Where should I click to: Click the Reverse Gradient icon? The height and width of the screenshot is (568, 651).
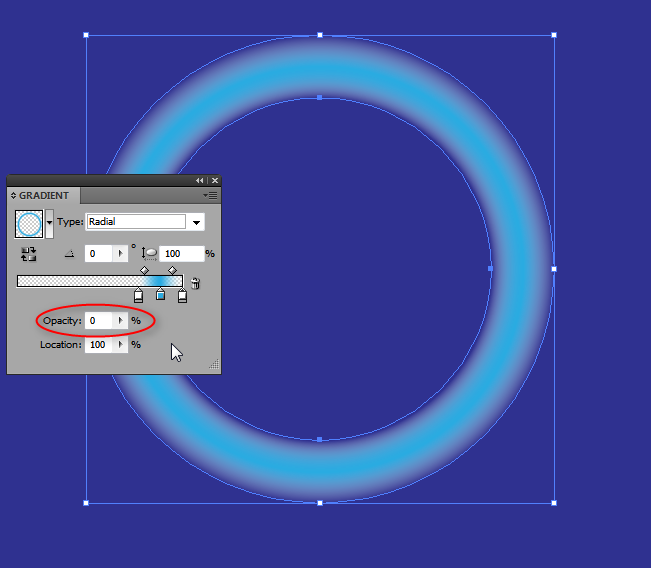tap(28, 255)
